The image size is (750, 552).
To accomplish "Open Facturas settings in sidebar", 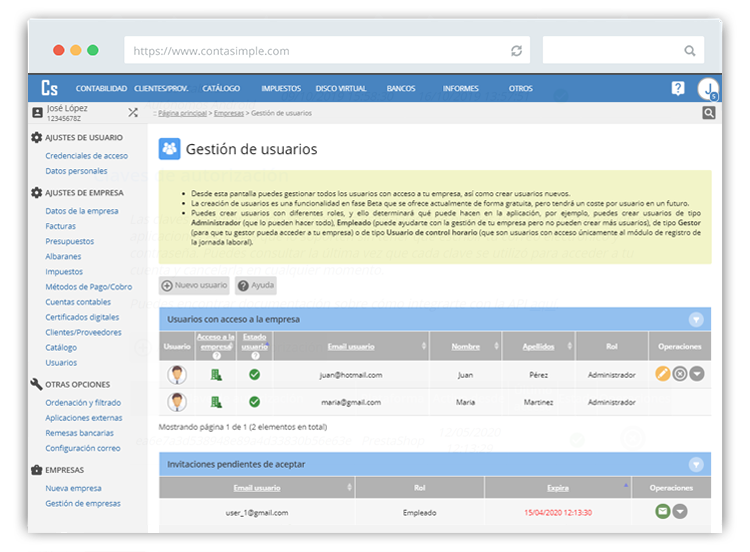I will click(60, 226).
